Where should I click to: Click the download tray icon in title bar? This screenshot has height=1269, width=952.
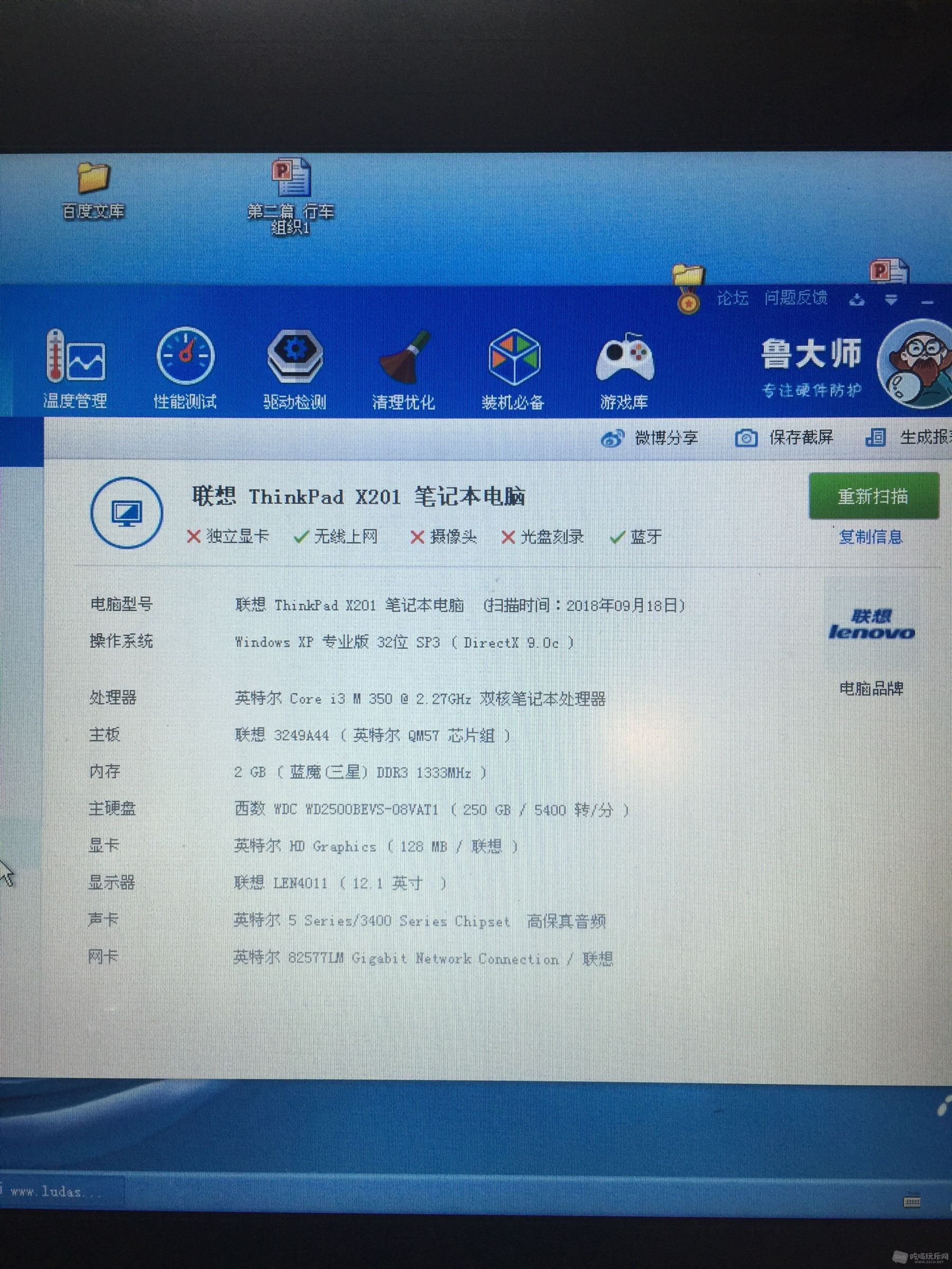[x=857, y=299]
